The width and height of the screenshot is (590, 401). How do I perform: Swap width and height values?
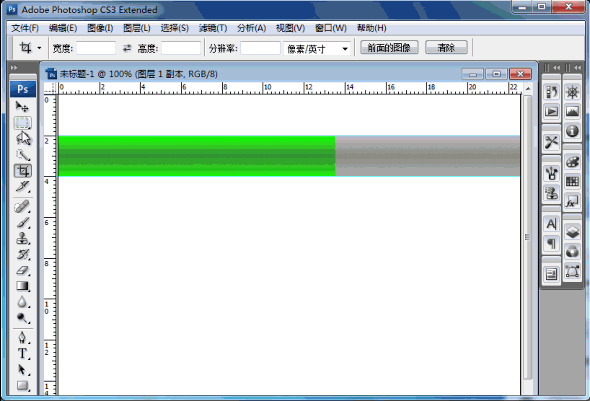click(127, 48)
